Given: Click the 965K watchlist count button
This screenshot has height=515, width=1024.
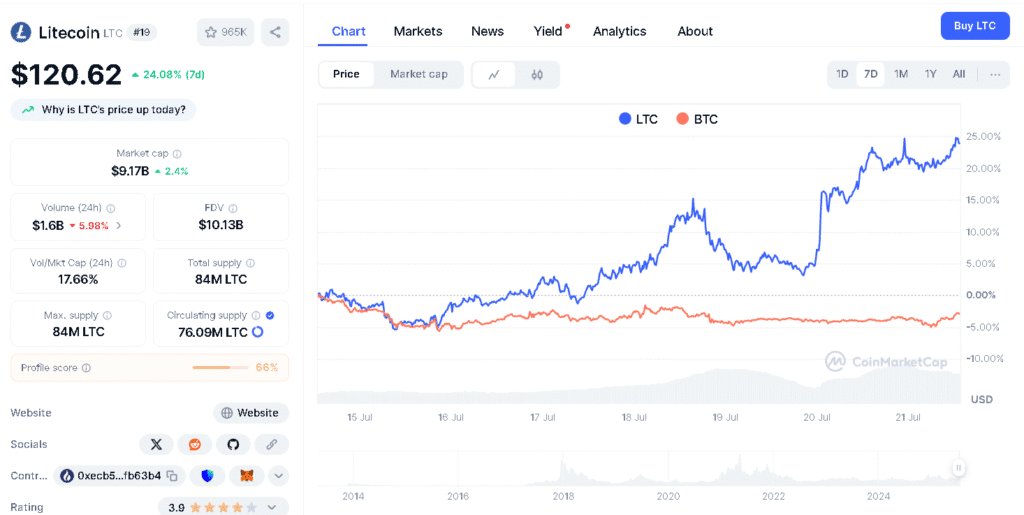Looking at the screenshot, I should pyautogui.click(x=225, y=32).
